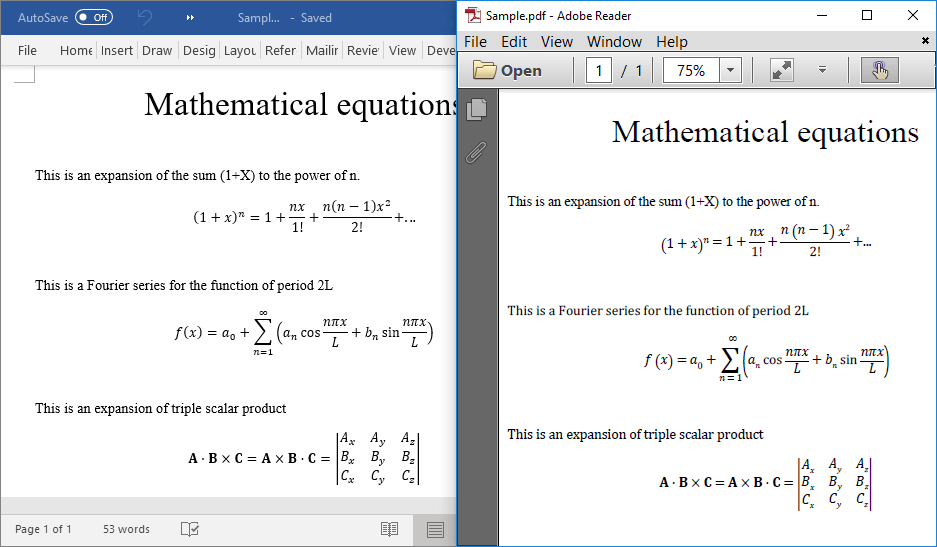Image resolution: width=937 pixels, height=547 pixels.
Task: Toggle the AutoSave switch in Word
Action: 94,17
